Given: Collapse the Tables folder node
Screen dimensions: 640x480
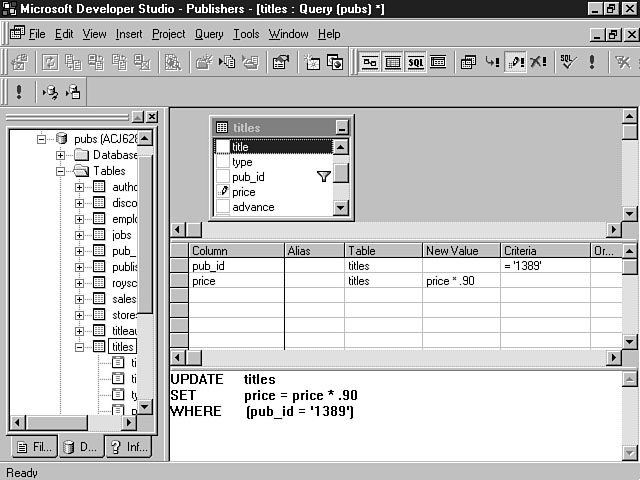Looking at the screenshot, I should coord(61,171).
